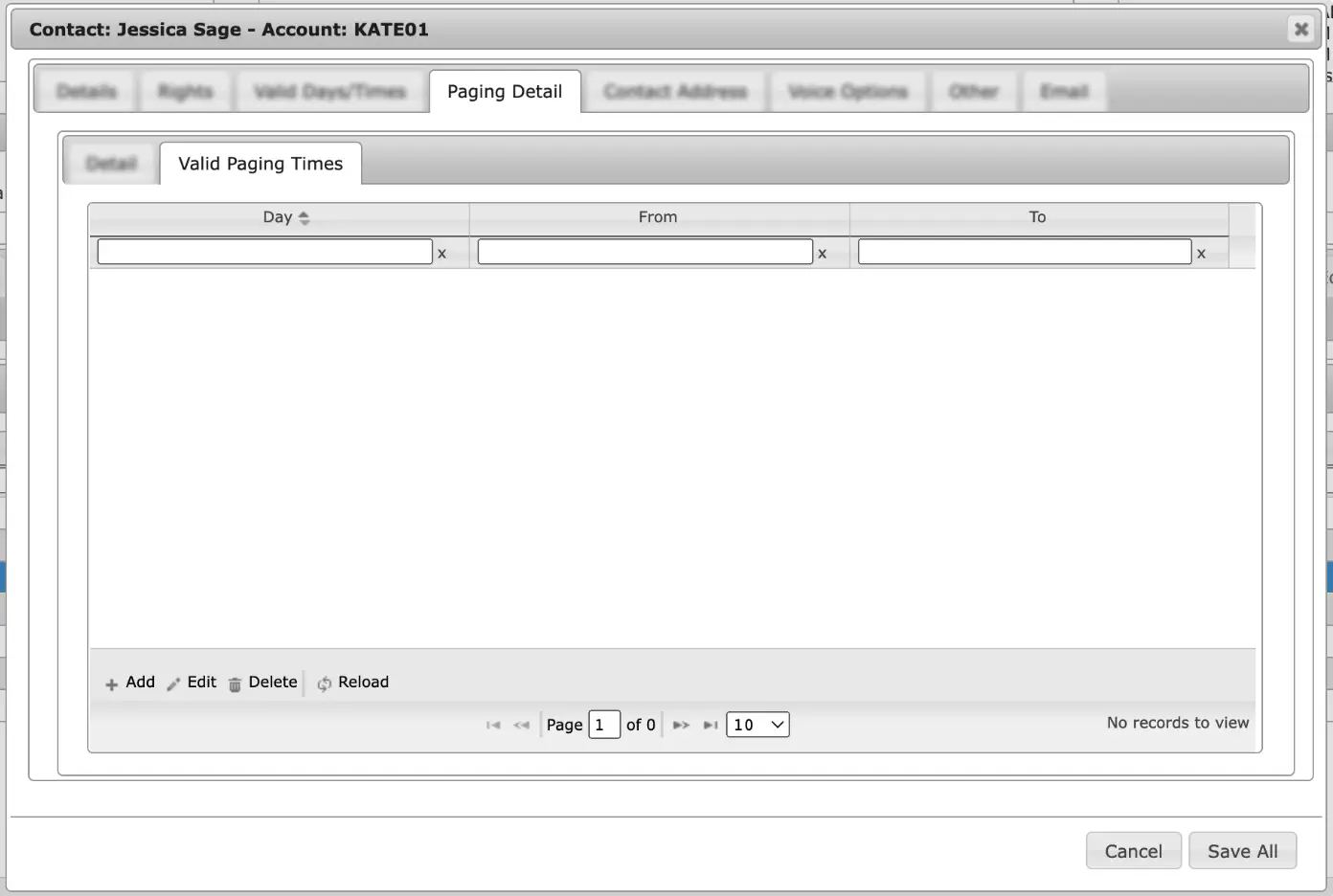Click the 'No records to view' text
1333x896 pixels.
tap(1178, 723)
